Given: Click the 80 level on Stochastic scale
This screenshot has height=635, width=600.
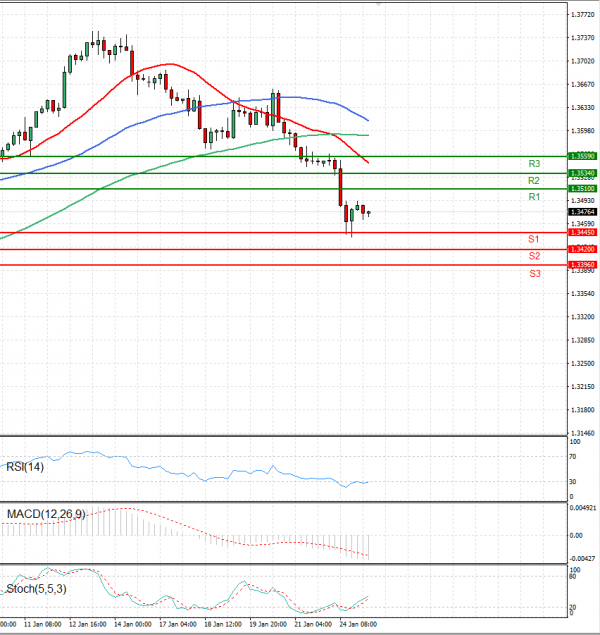Looking at the screenshot, I should coord(572,576).
